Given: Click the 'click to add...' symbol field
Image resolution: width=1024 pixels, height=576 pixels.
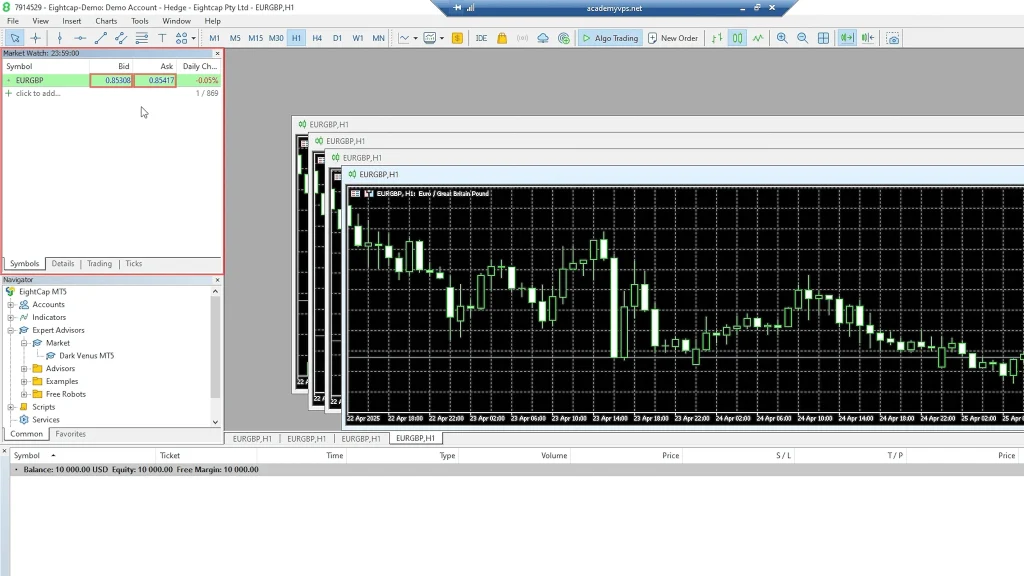Looking at the screenshot, I should pos(38,93).
